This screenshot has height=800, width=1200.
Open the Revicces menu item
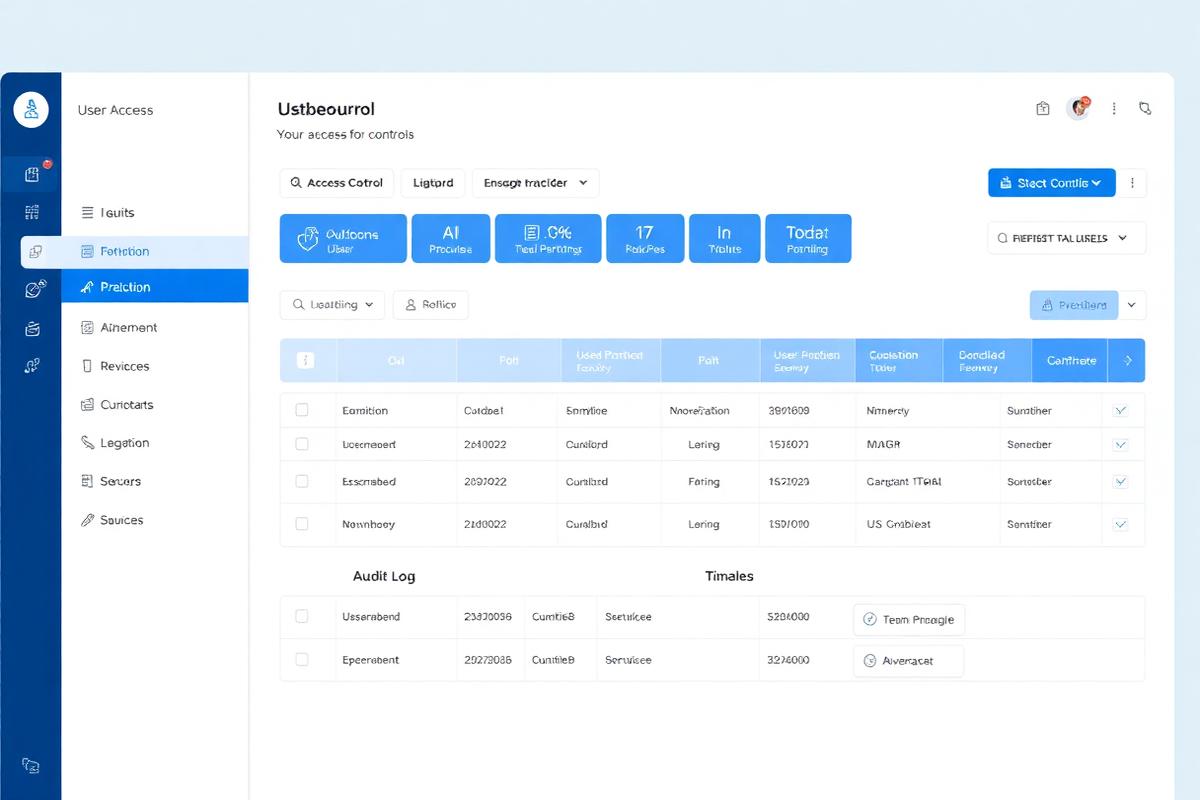click(x=125, y=366)
